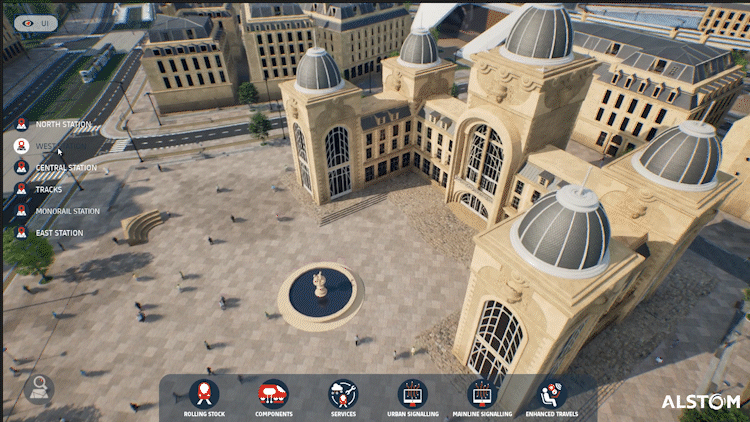Image resolution: width=750 pixels, height=422 pixels.
Task: Click the ENHANCED TRAVELS caption
Action: [x=552, y=414]
